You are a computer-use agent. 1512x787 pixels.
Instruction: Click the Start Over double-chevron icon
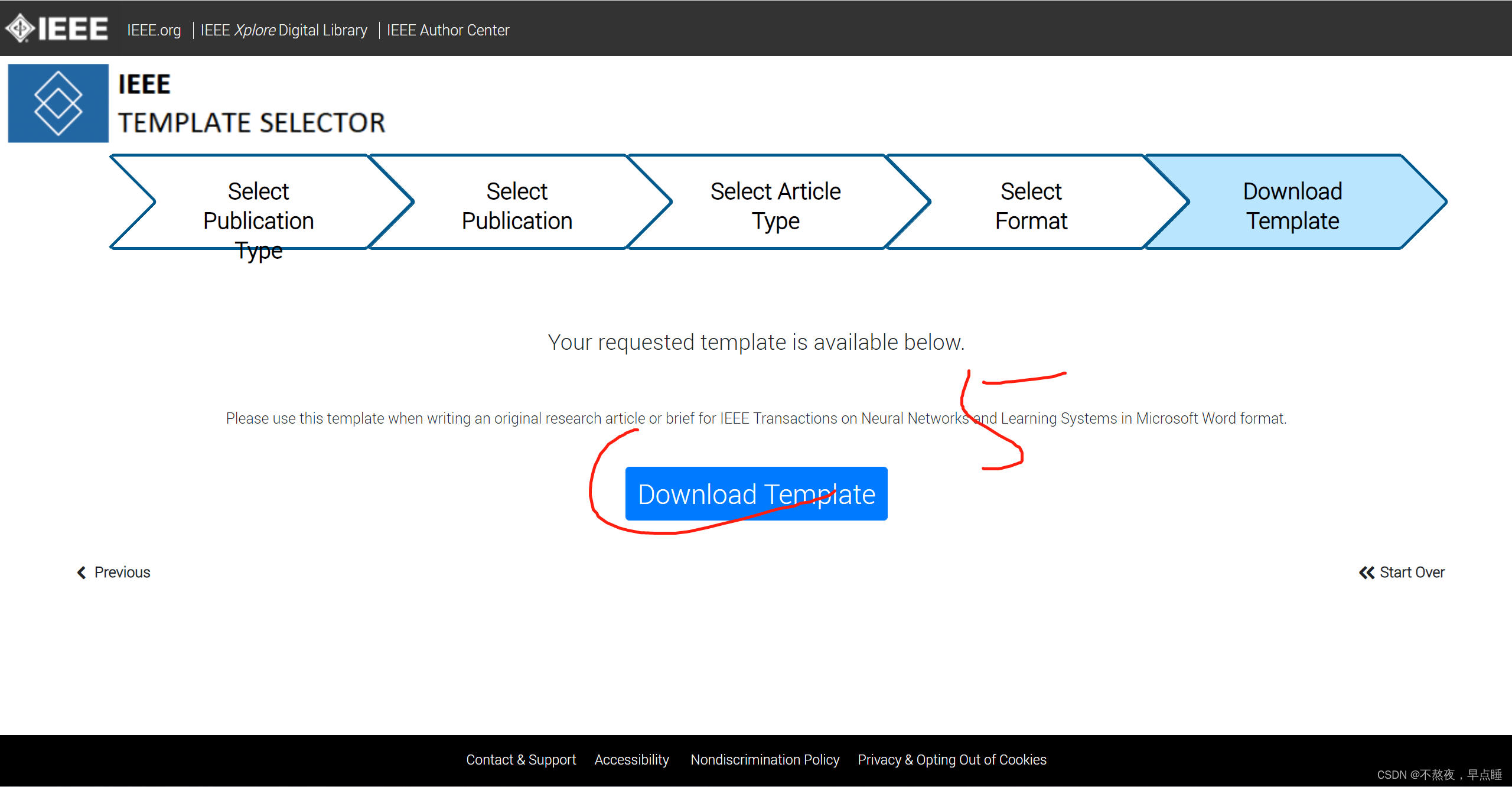coord(1366,573)
